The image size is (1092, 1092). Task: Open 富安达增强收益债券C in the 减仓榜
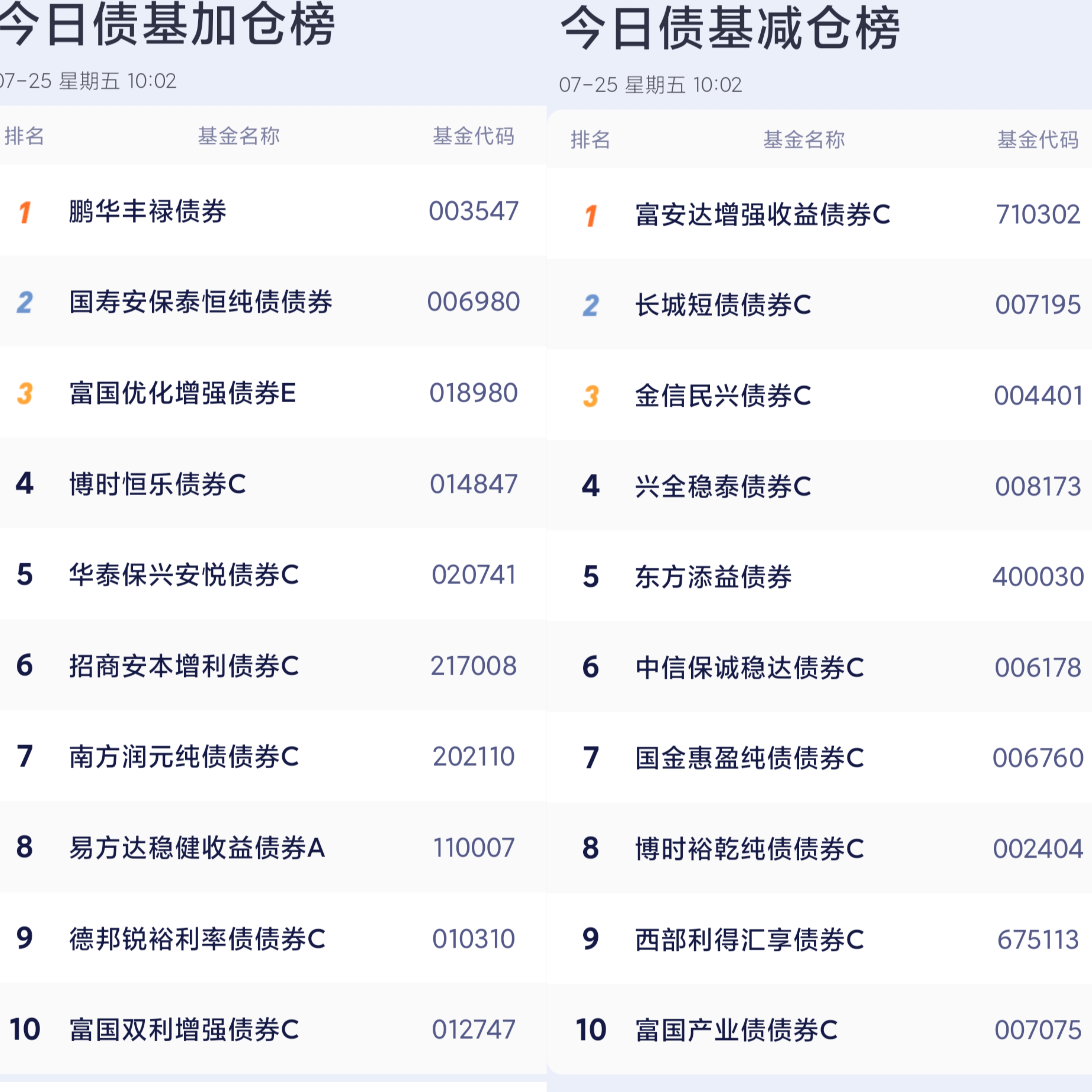(x=762, y=215)
